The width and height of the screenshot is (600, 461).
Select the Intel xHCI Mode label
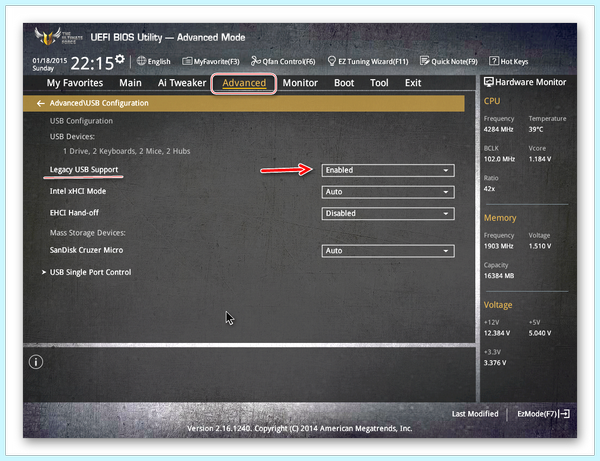(78, 191)
